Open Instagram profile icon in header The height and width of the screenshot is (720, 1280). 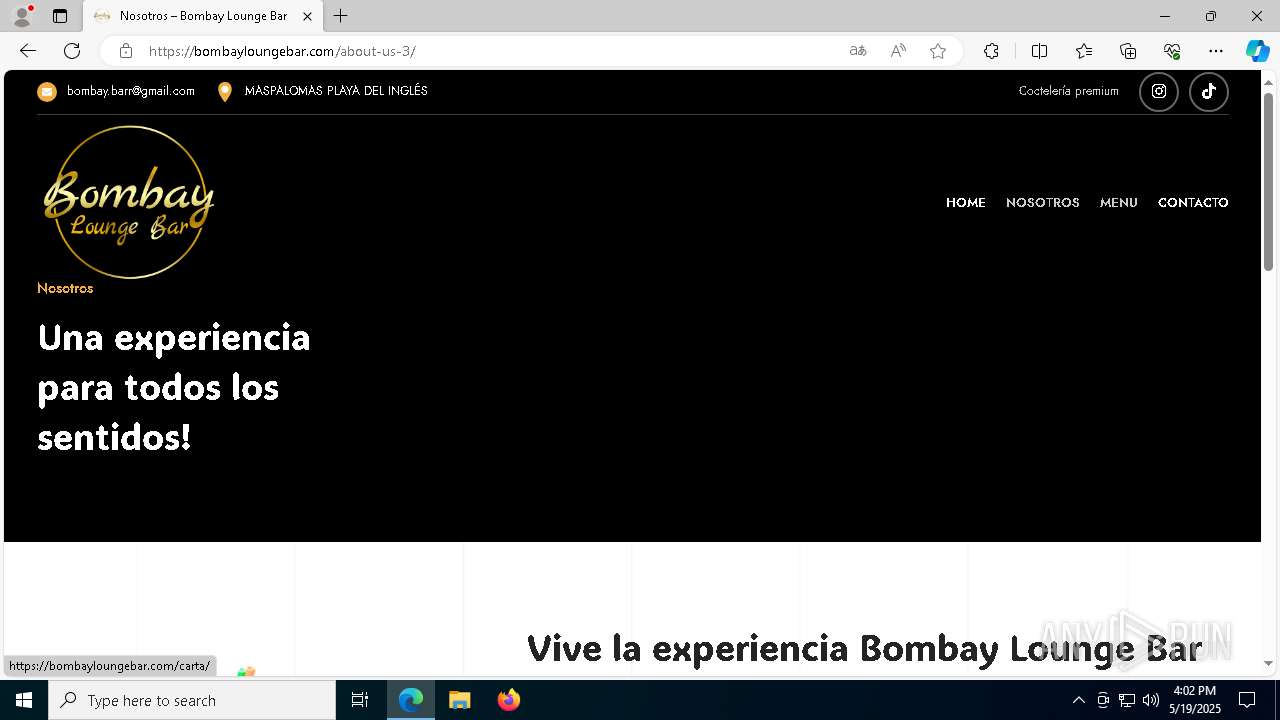point(1158,92)
